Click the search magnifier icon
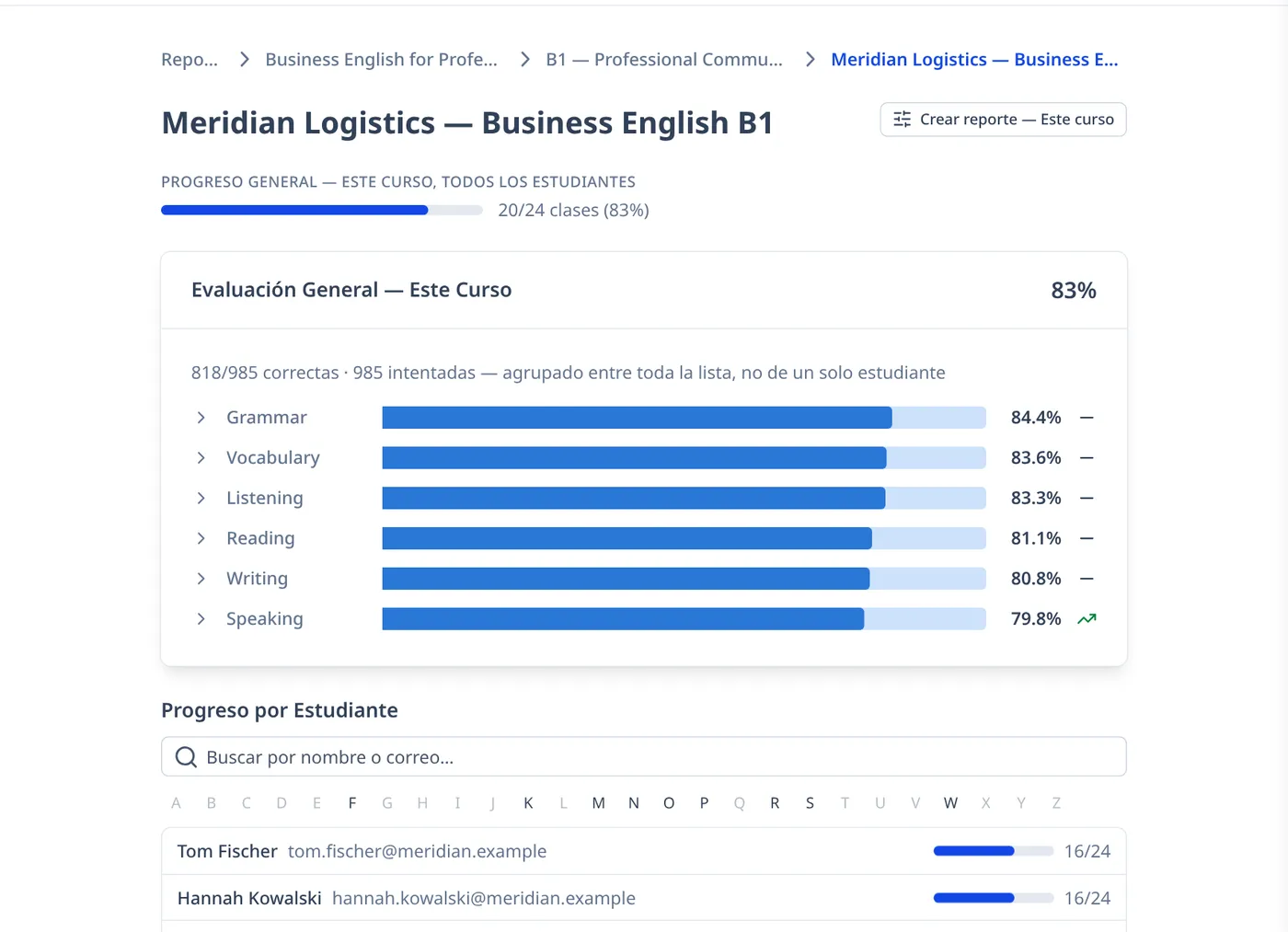Image resolution: width=1288 pixels, height=932 pixels. pos(186,757)
